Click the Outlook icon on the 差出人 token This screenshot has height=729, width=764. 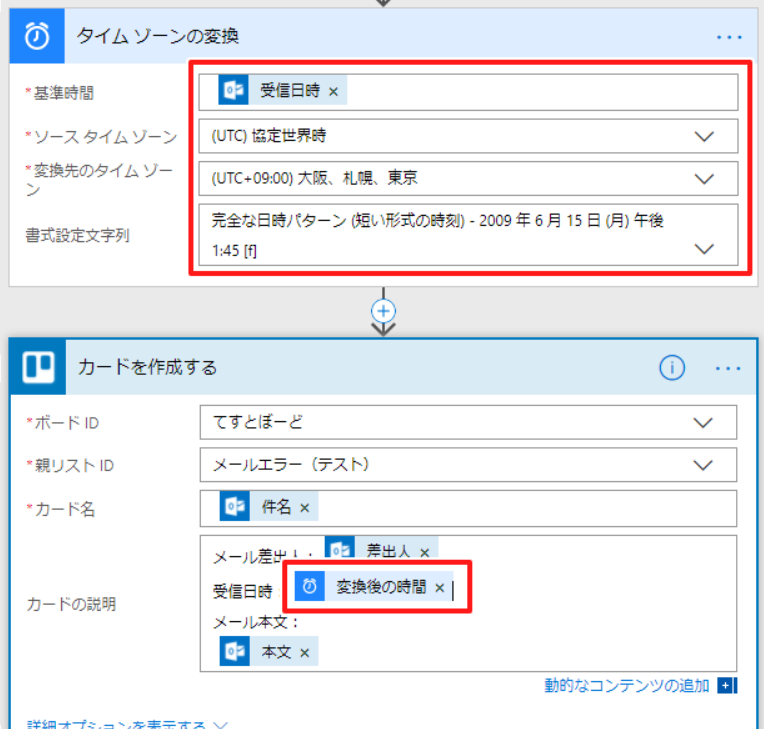(x=340, y=548)
